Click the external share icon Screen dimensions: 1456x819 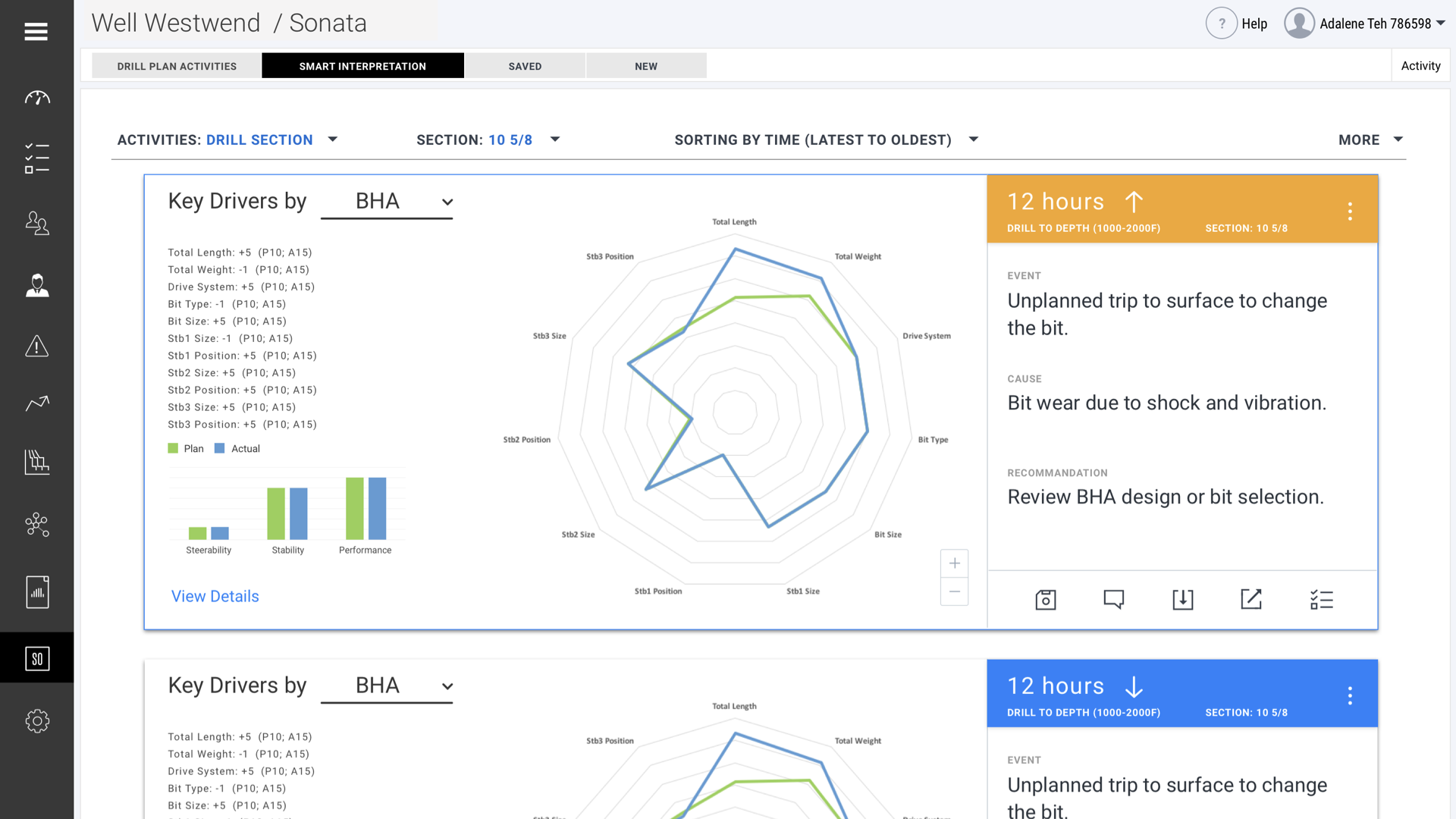[x=1251, y=600]
